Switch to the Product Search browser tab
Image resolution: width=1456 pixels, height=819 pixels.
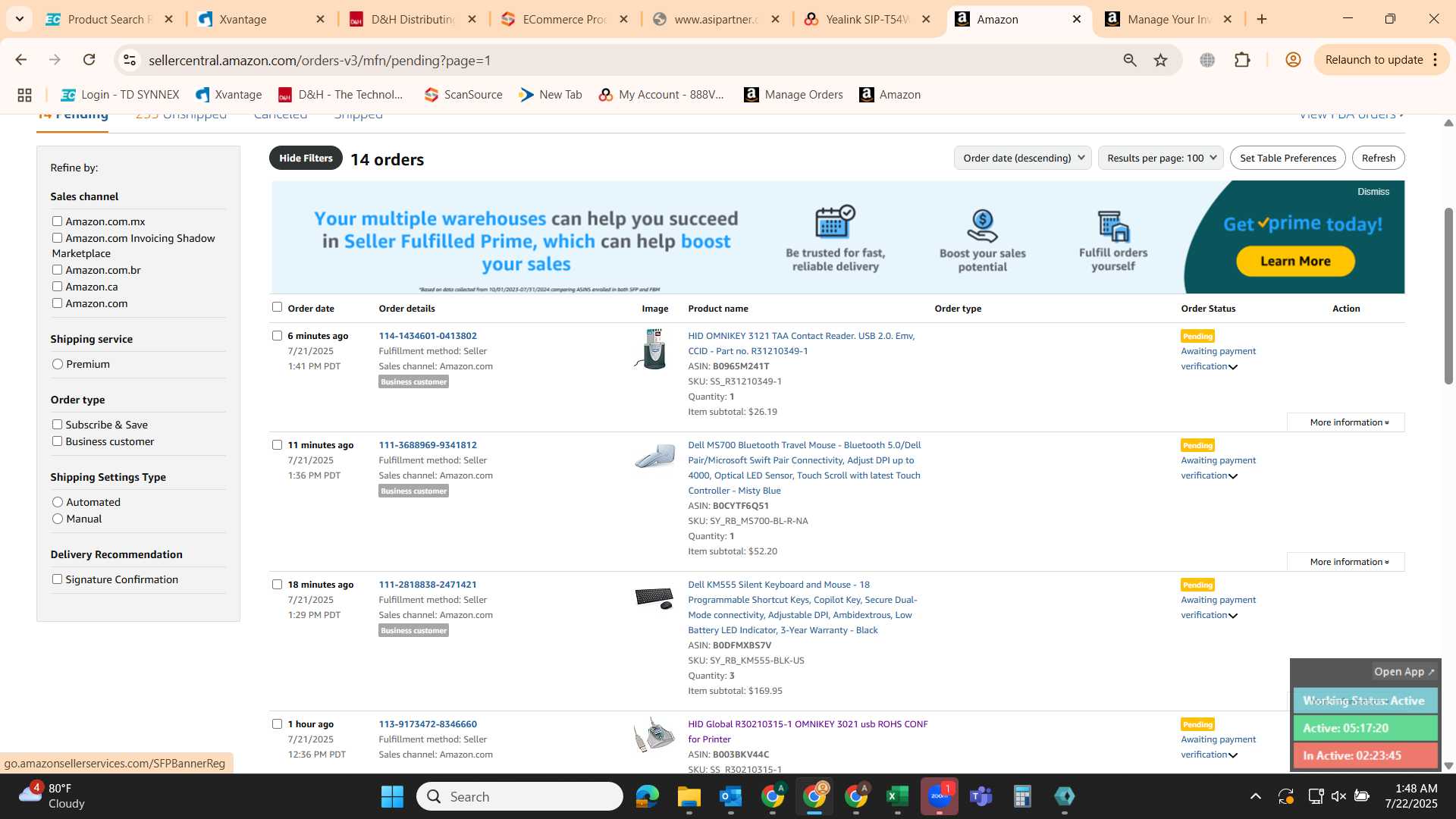(x=109, y=19)
